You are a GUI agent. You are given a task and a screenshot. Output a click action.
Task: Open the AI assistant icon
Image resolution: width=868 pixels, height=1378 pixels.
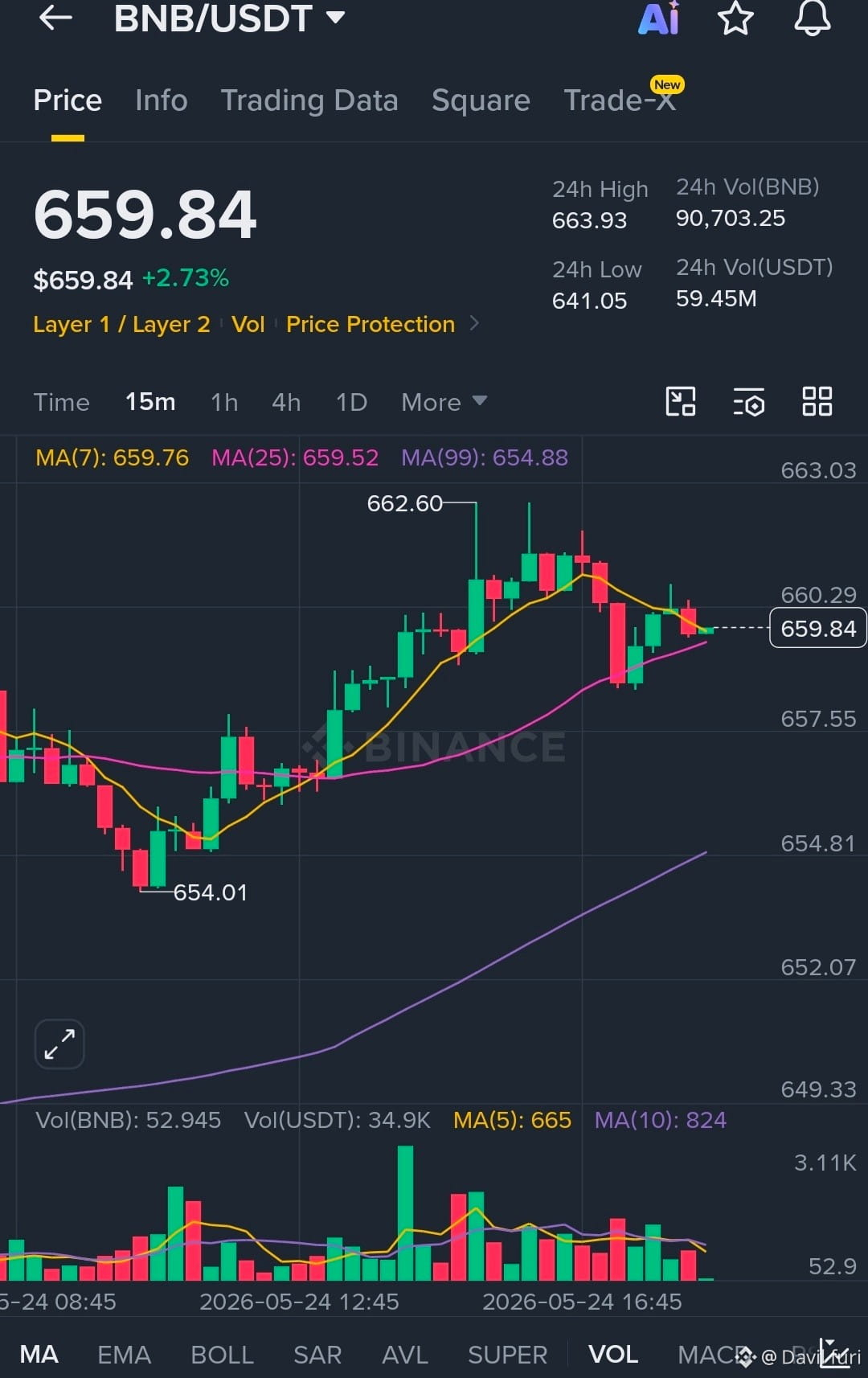[x=659, y=18]
